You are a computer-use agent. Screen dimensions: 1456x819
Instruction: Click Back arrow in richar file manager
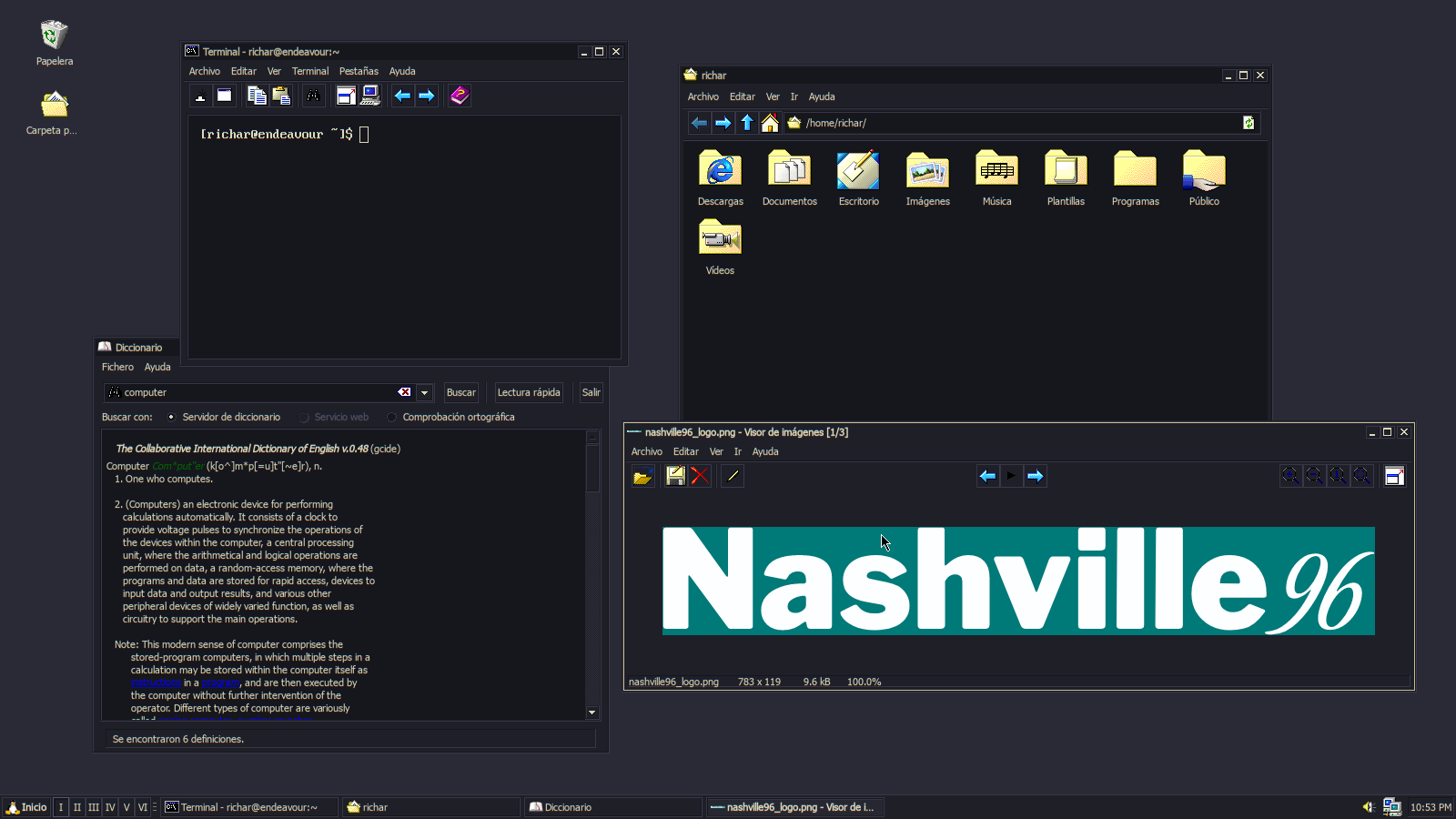tap(699, 123)
